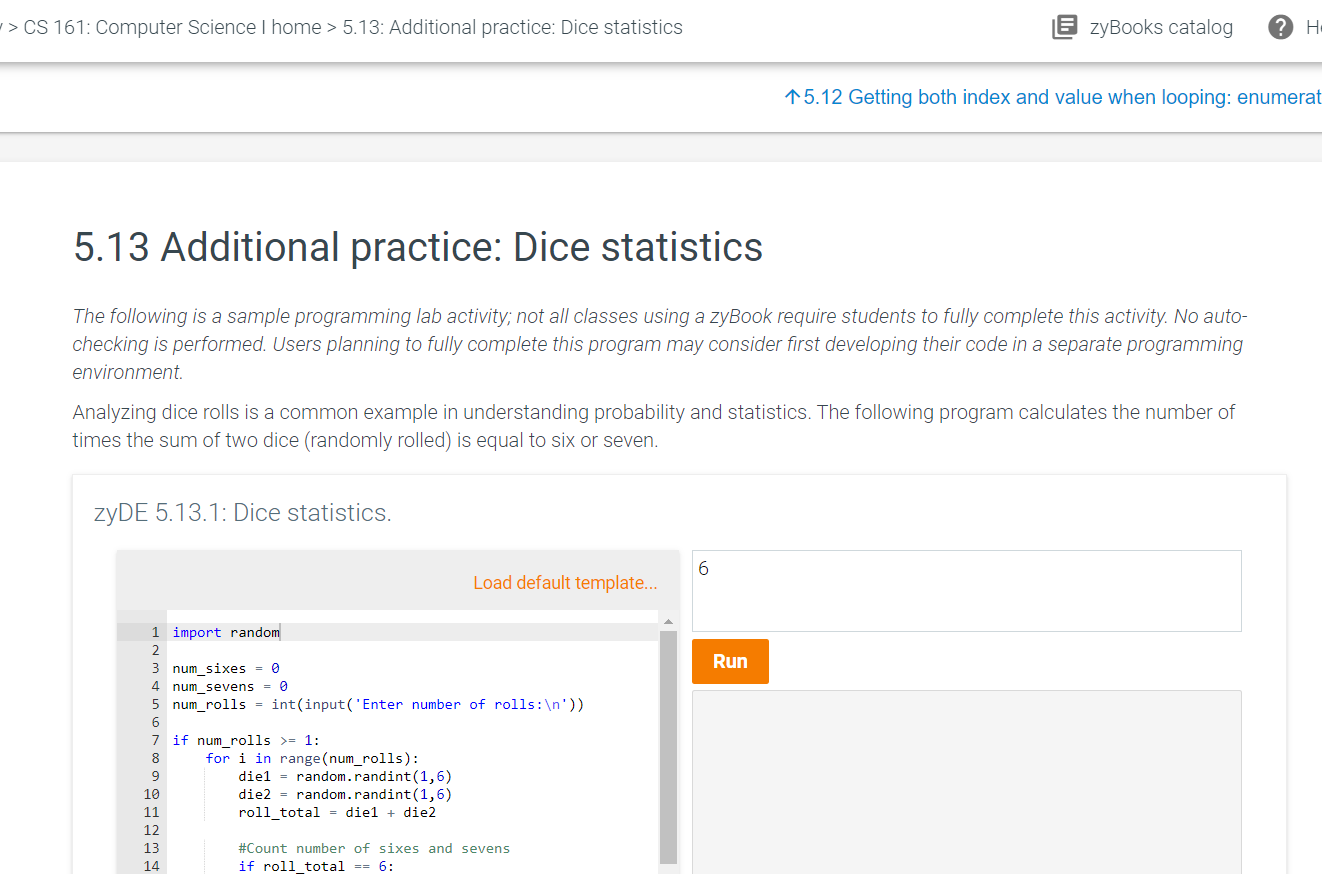
Task: Click the 'num_rolls = int(input(' code line
Action: [378, 704]
